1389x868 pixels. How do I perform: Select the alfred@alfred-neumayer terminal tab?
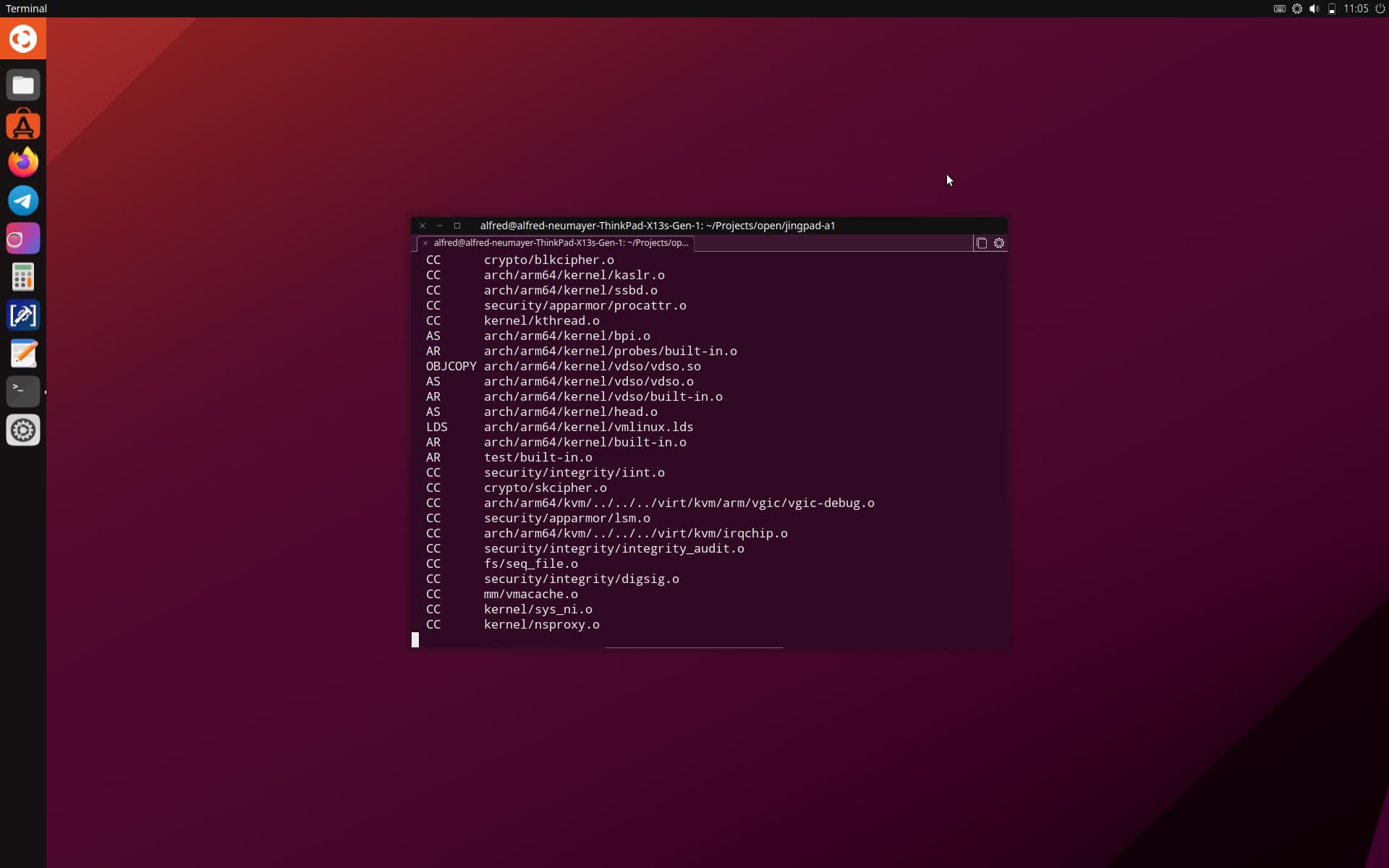[x=560, y=243]
